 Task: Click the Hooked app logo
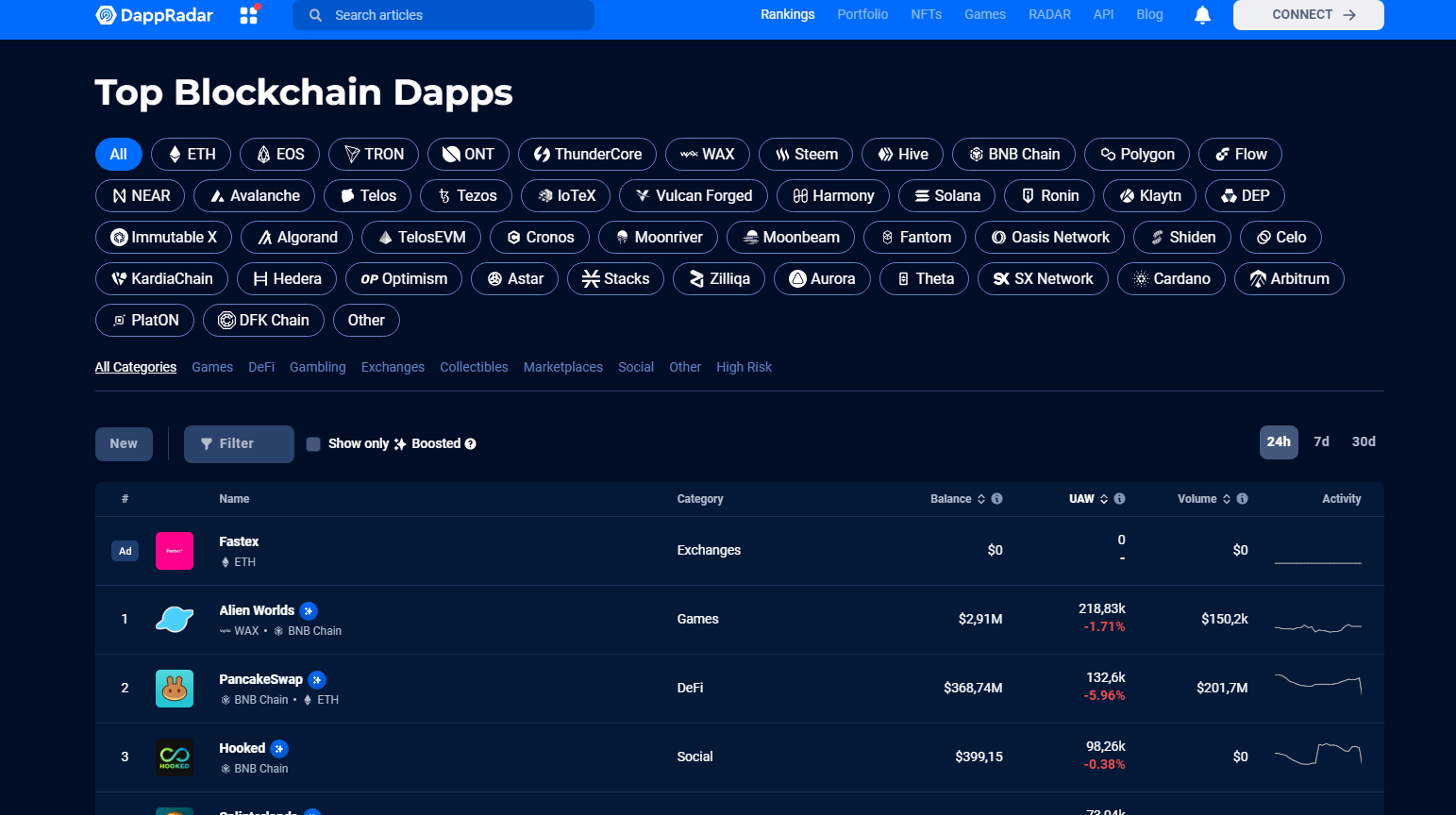pos(175,757)
